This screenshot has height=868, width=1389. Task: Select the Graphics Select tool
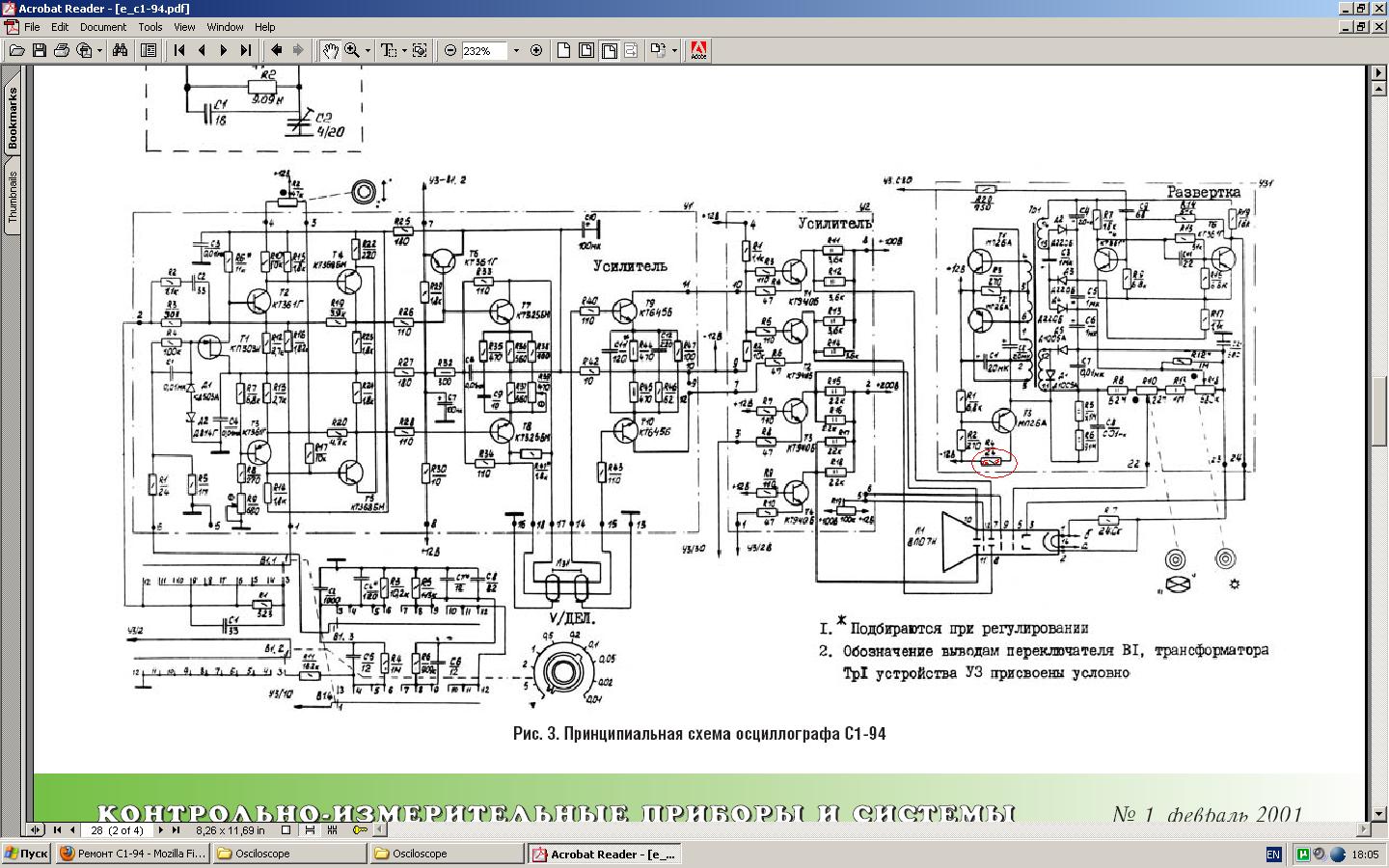[420, 50]
